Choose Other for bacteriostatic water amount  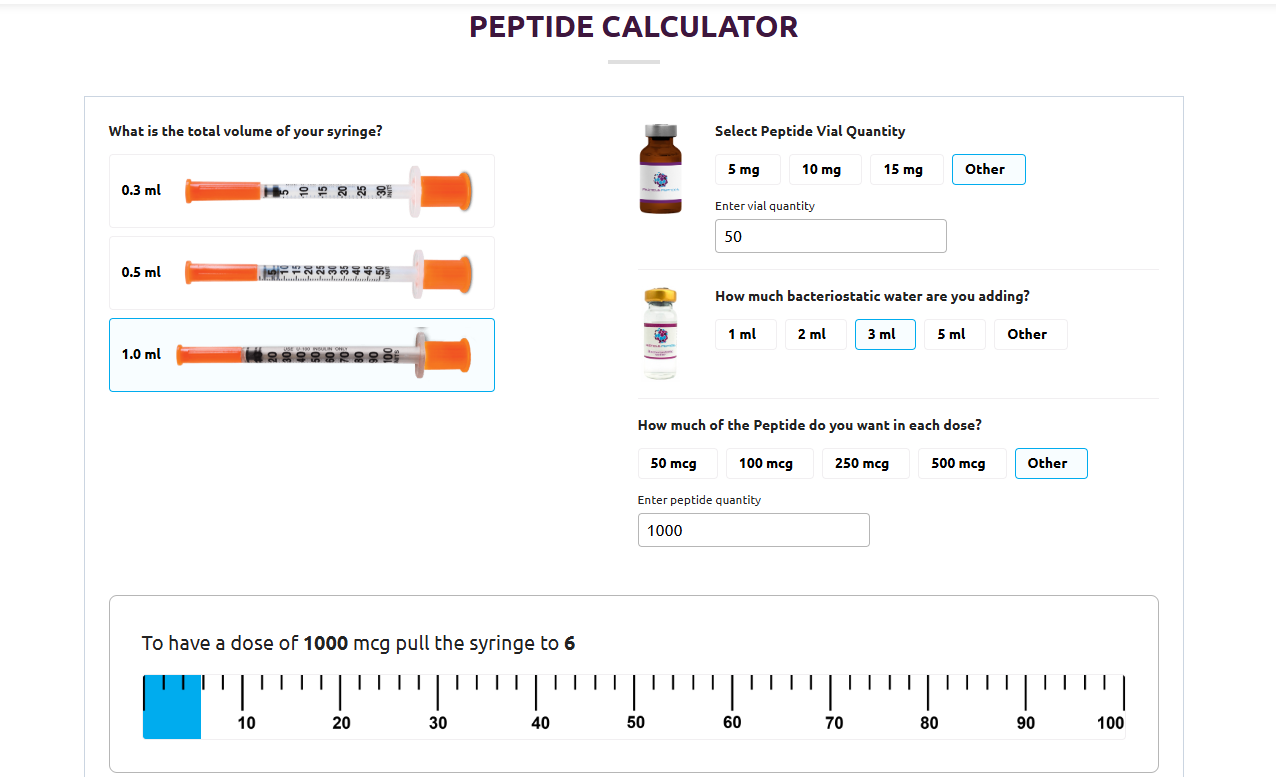click(1030, 334)
